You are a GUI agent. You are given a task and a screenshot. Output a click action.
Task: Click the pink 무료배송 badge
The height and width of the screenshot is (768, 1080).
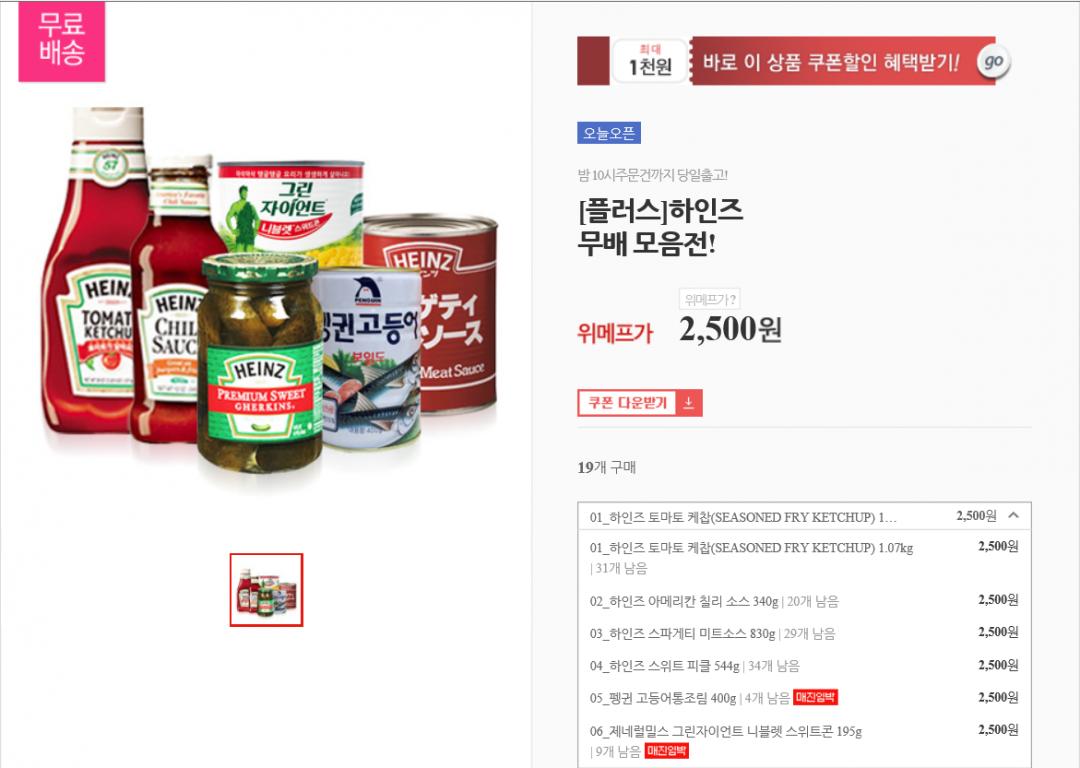61,41
